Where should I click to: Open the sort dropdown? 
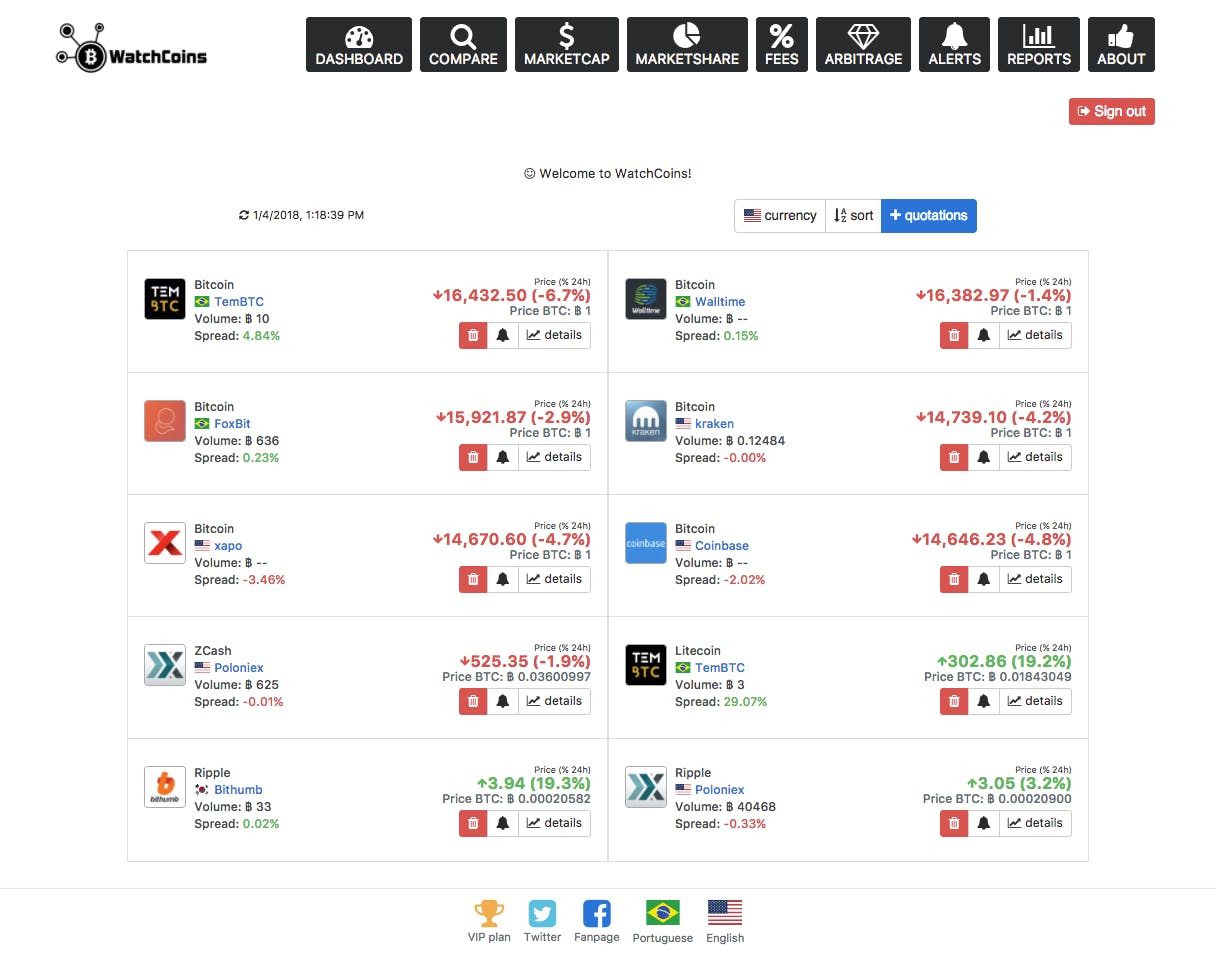click(853, 216)
